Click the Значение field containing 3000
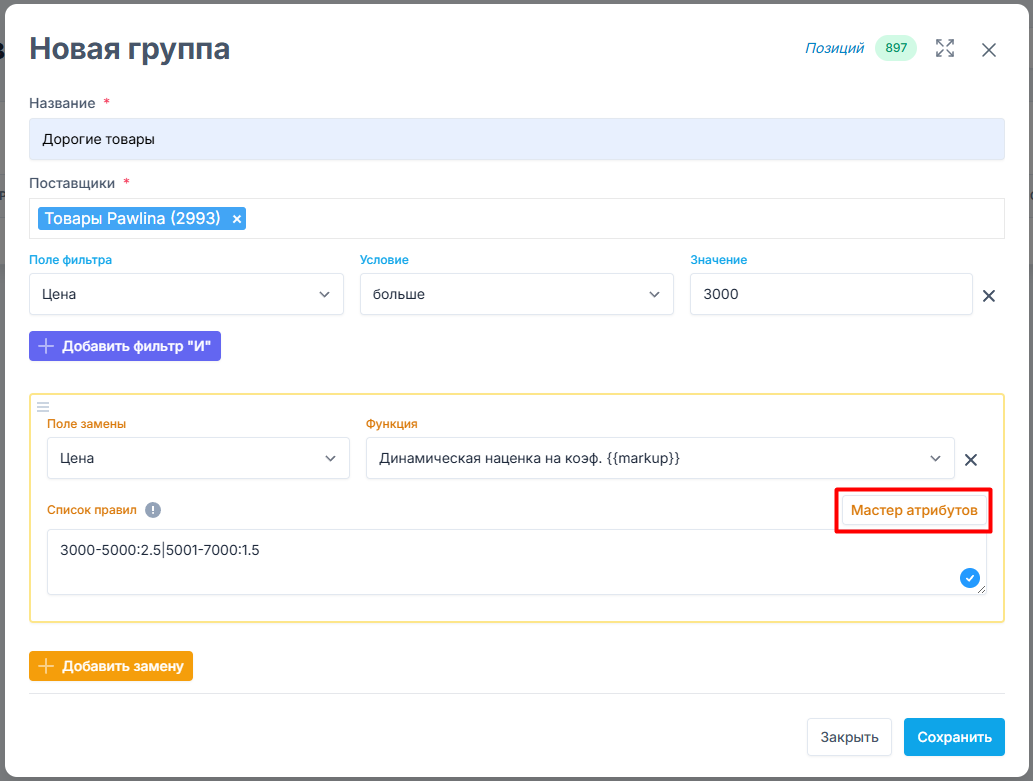The height and width of the screenshot is (781, 1033). [830, 294]
